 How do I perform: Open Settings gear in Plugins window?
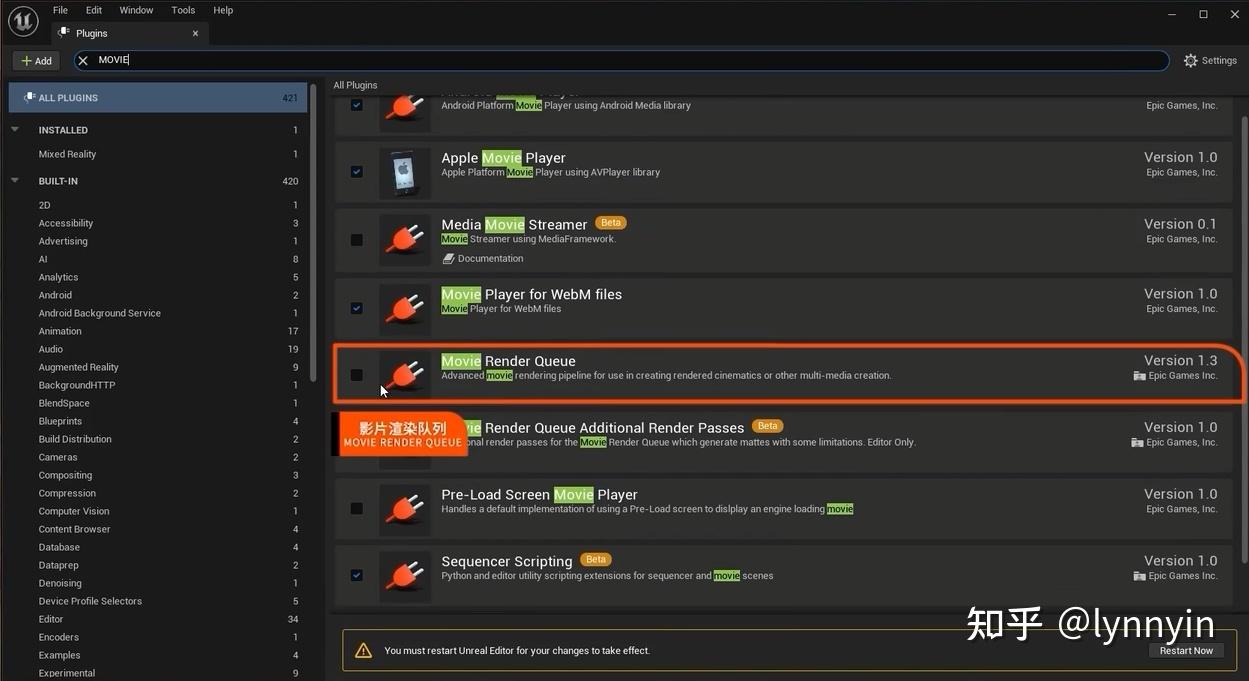pyautogui.click(x=1190, y=61)
